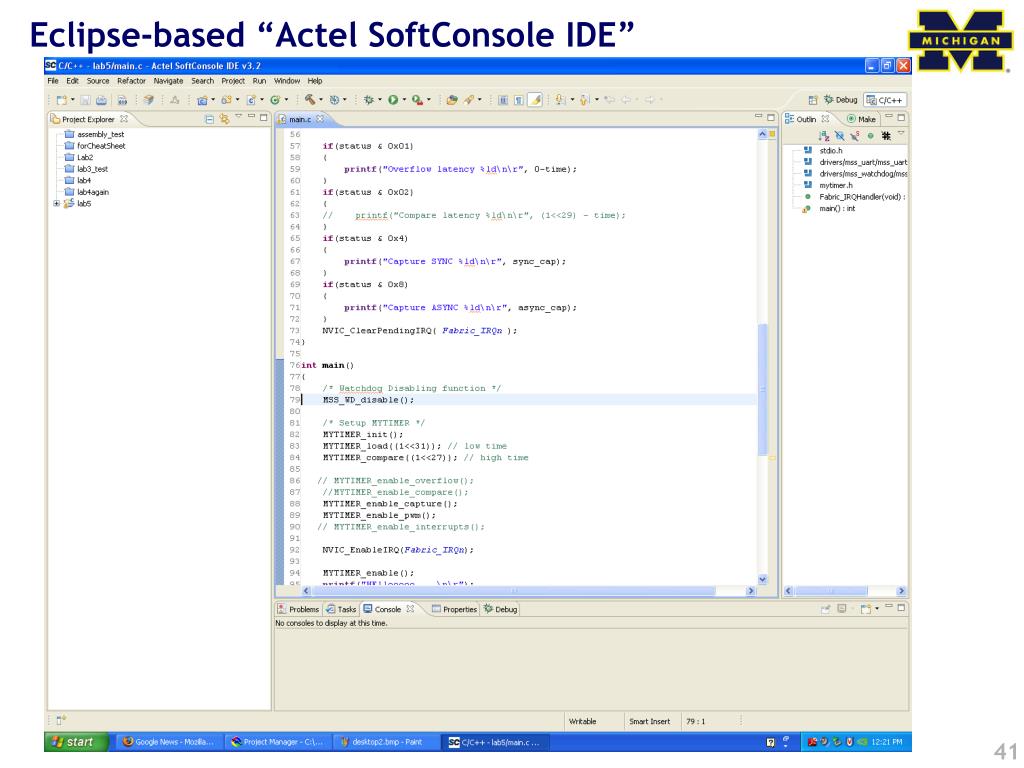This screenshot has height=768, width=1024.
Task: Click the Debug bug toolbar icon
Action: click(369, 100)
